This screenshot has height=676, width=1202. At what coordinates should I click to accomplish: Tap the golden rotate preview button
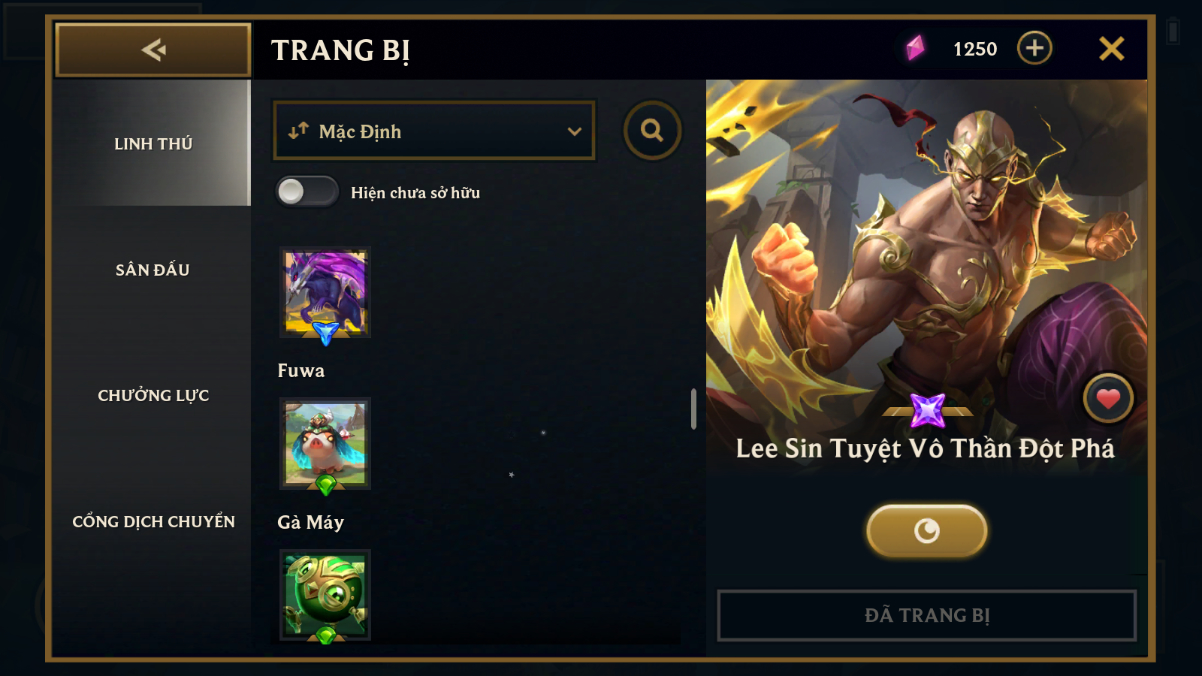pyautogui.click(x=927, y=530)
